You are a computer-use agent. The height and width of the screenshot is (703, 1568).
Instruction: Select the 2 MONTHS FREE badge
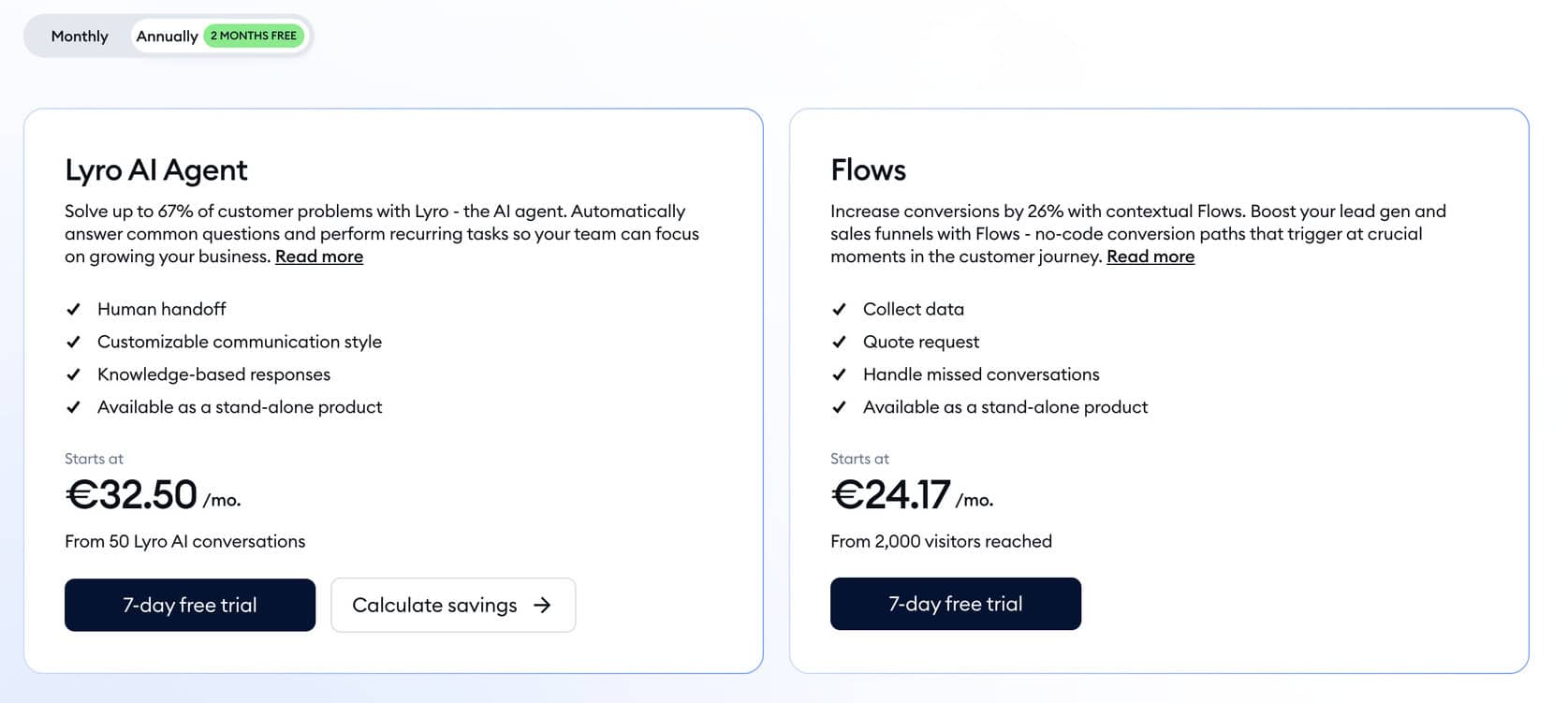click(x=253, y=36)
